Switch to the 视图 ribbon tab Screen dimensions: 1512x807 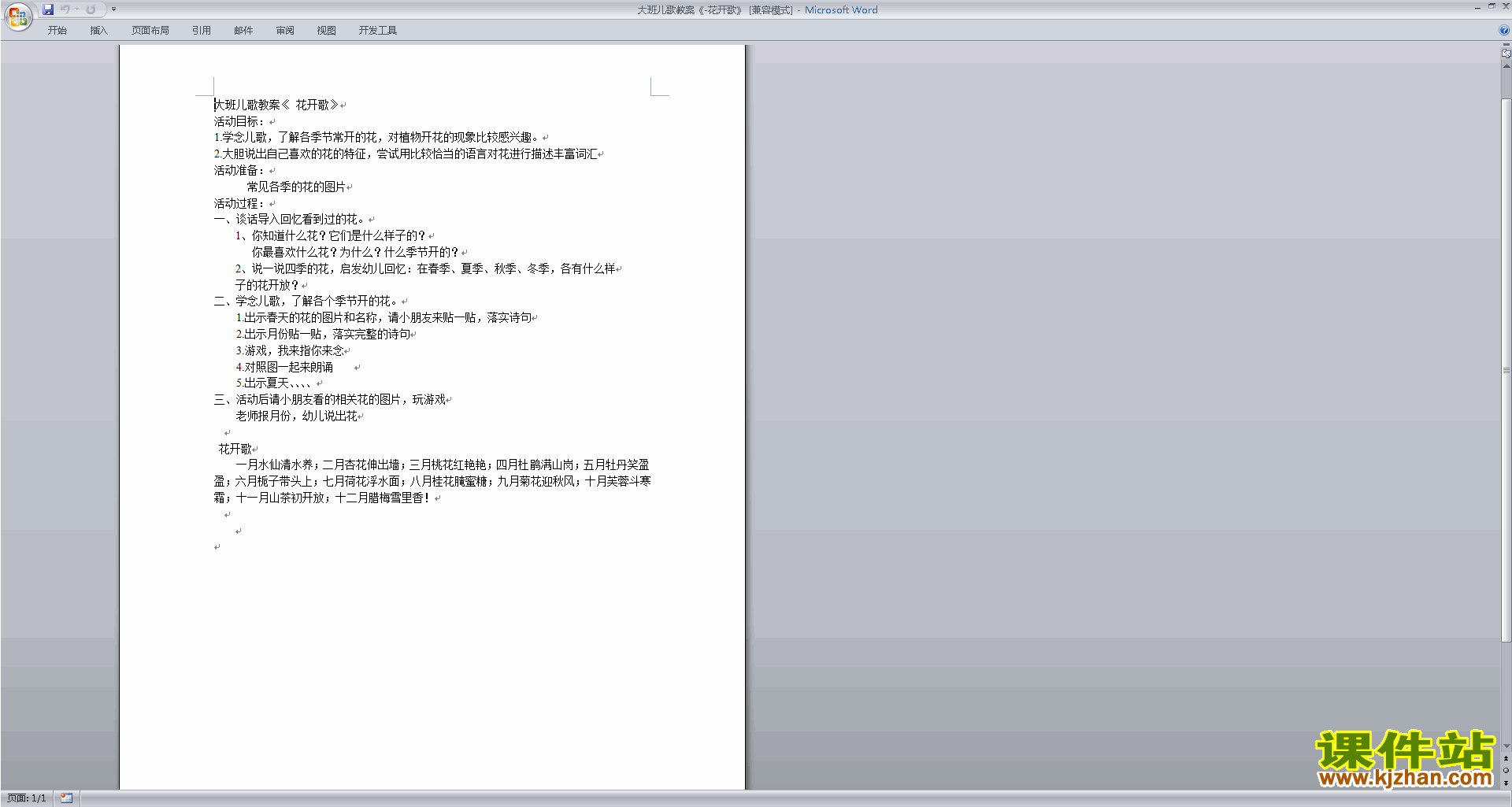(x=327, y=31)
